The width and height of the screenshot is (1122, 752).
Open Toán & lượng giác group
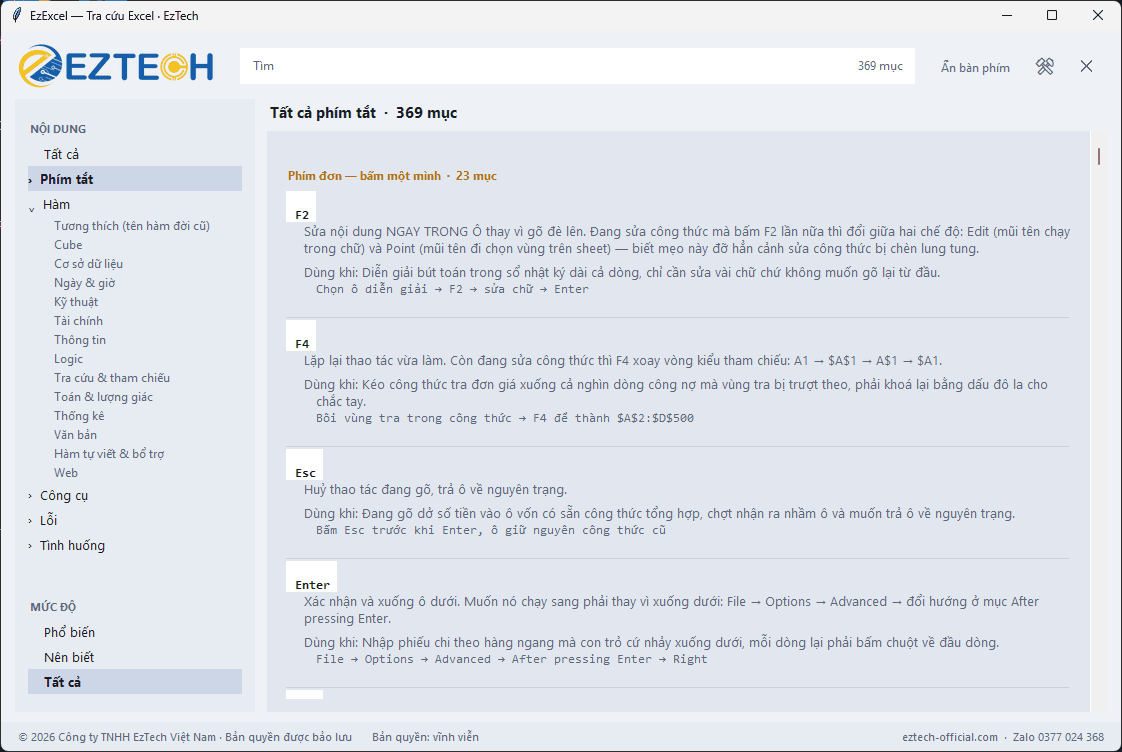tap(103, 397)
